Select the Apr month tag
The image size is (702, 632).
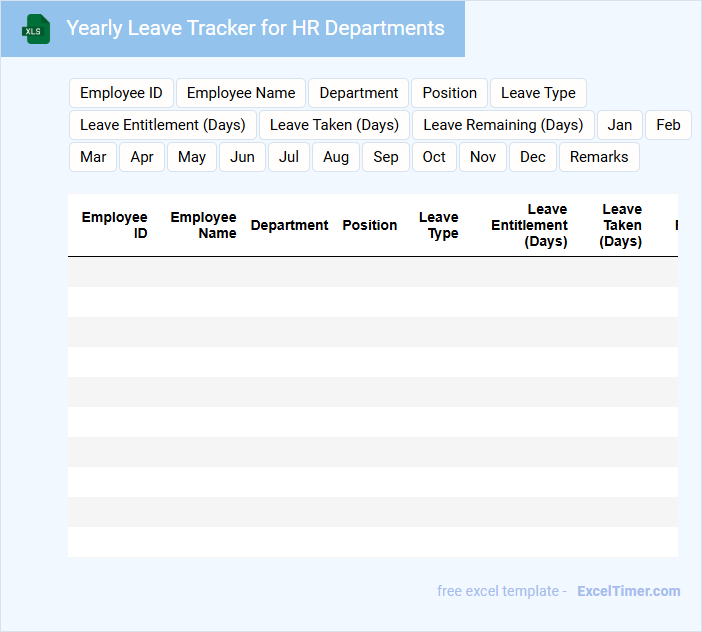click(142, 157)
